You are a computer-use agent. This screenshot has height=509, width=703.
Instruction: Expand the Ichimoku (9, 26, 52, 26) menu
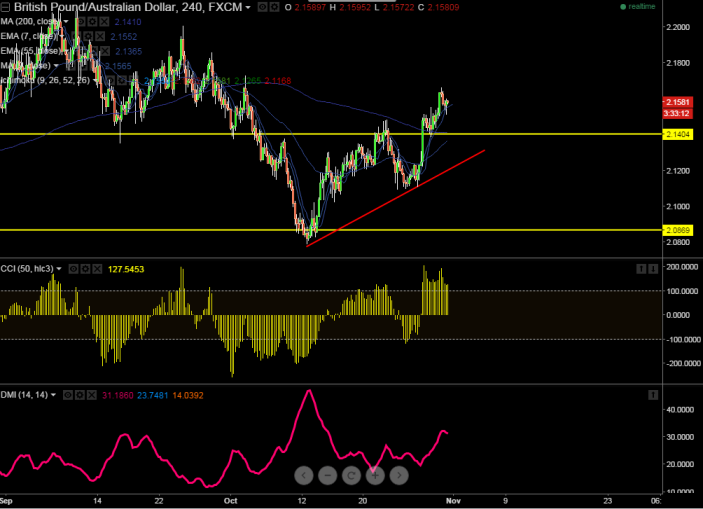pyautogui.click(x=95, y=80)
